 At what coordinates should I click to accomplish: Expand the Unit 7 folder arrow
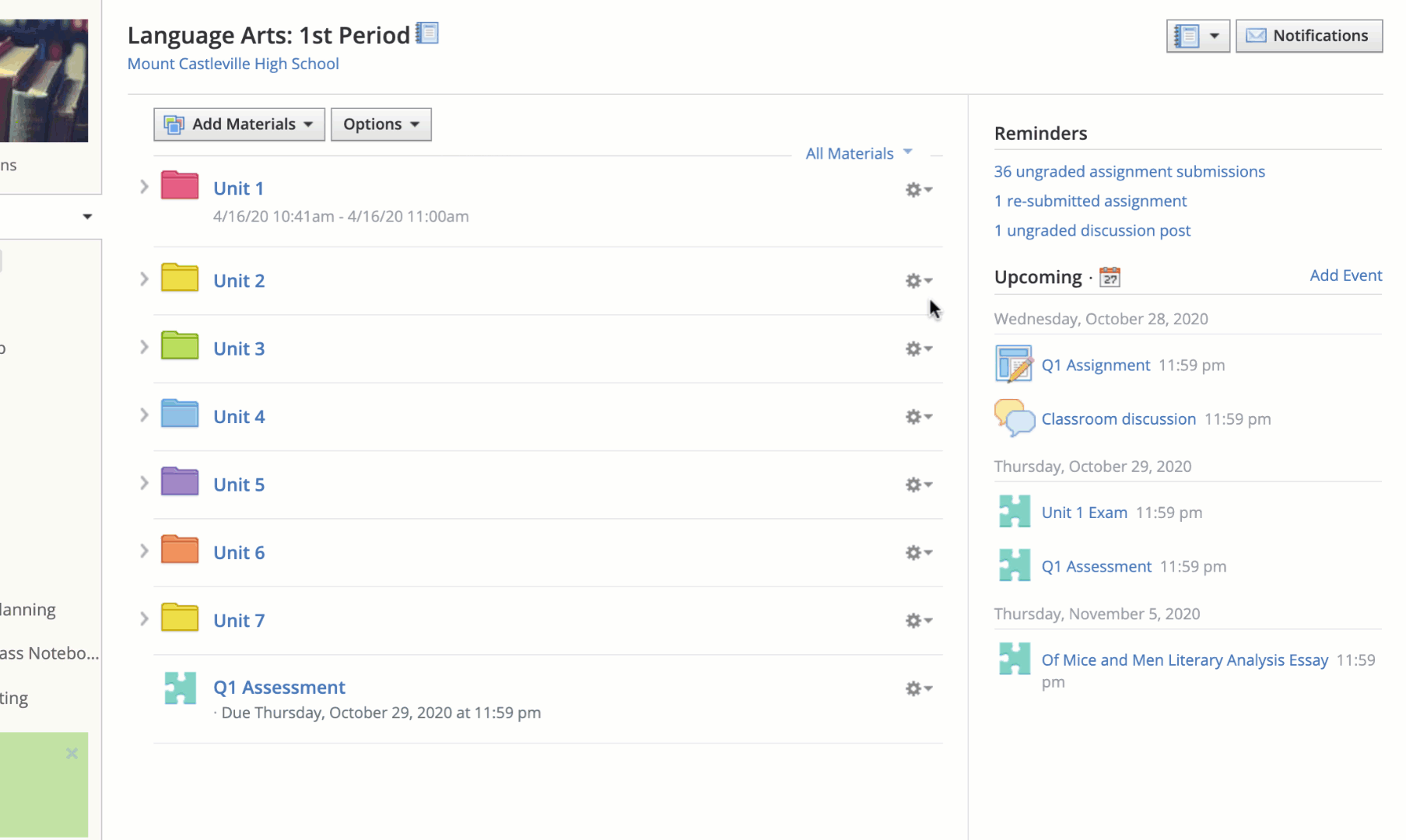pyautogui.click(x=144, y=619)
